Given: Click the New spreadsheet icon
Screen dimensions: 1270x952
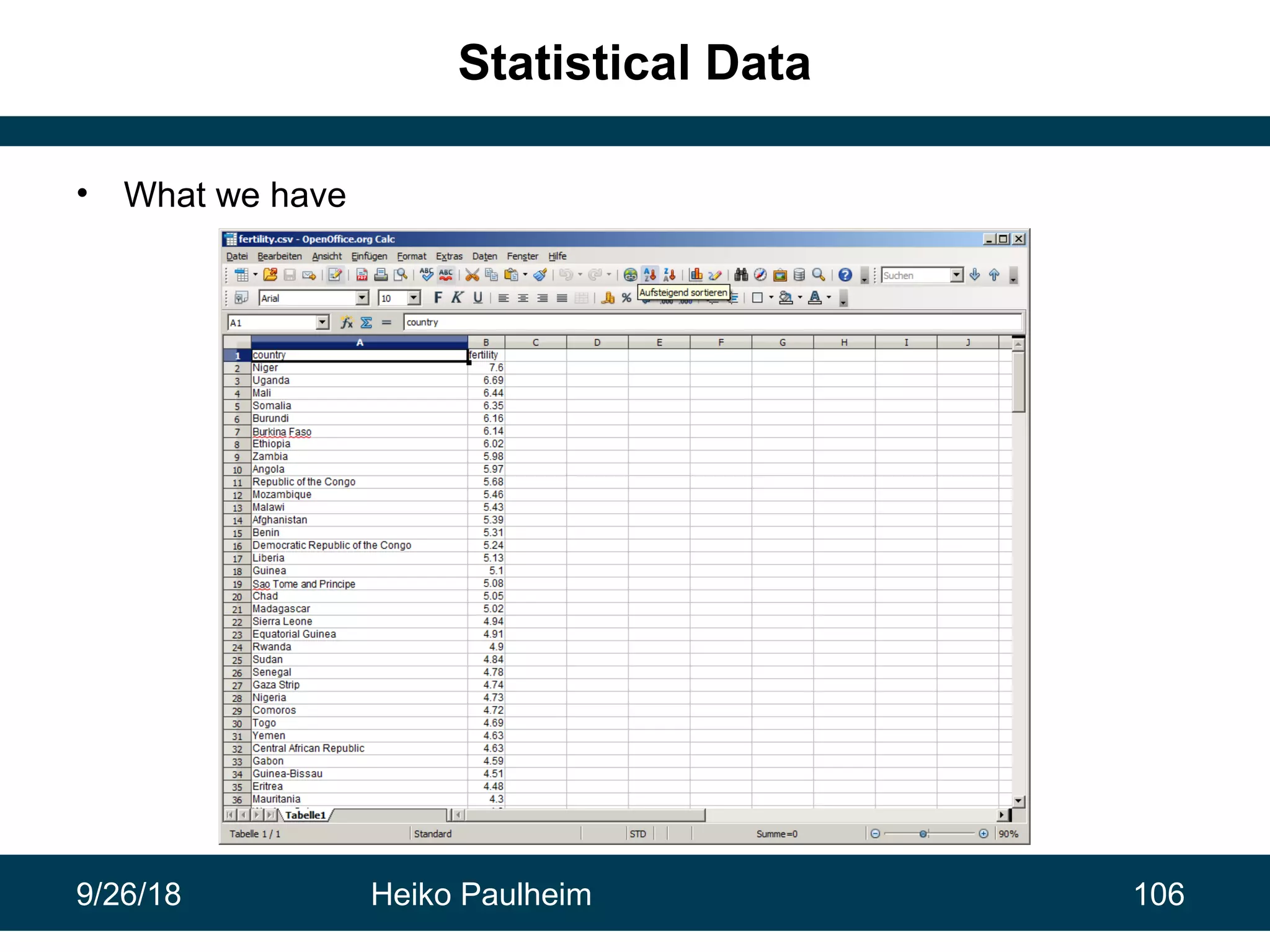Looking at the screenshot, I should click(242, 275).
